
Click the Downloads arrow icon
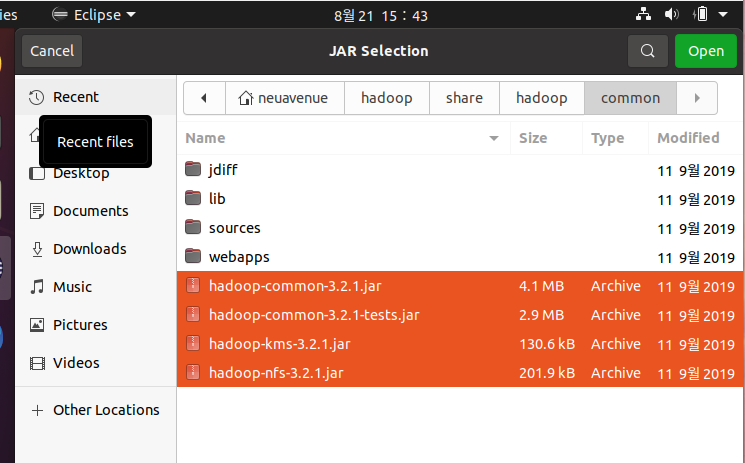[37, 249]
